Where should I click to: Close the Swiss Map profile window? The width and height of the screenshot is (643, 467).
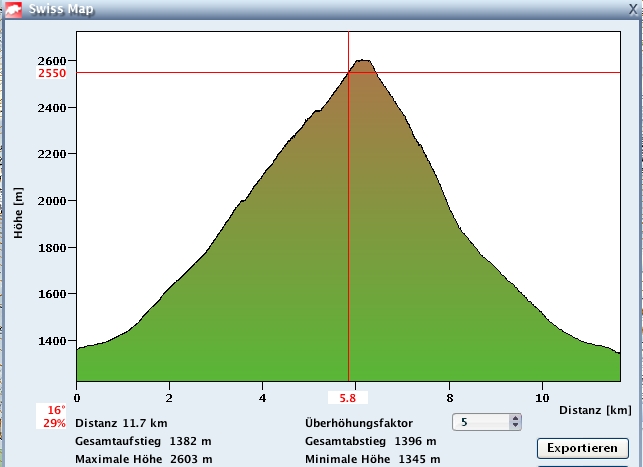pos(632,8)
